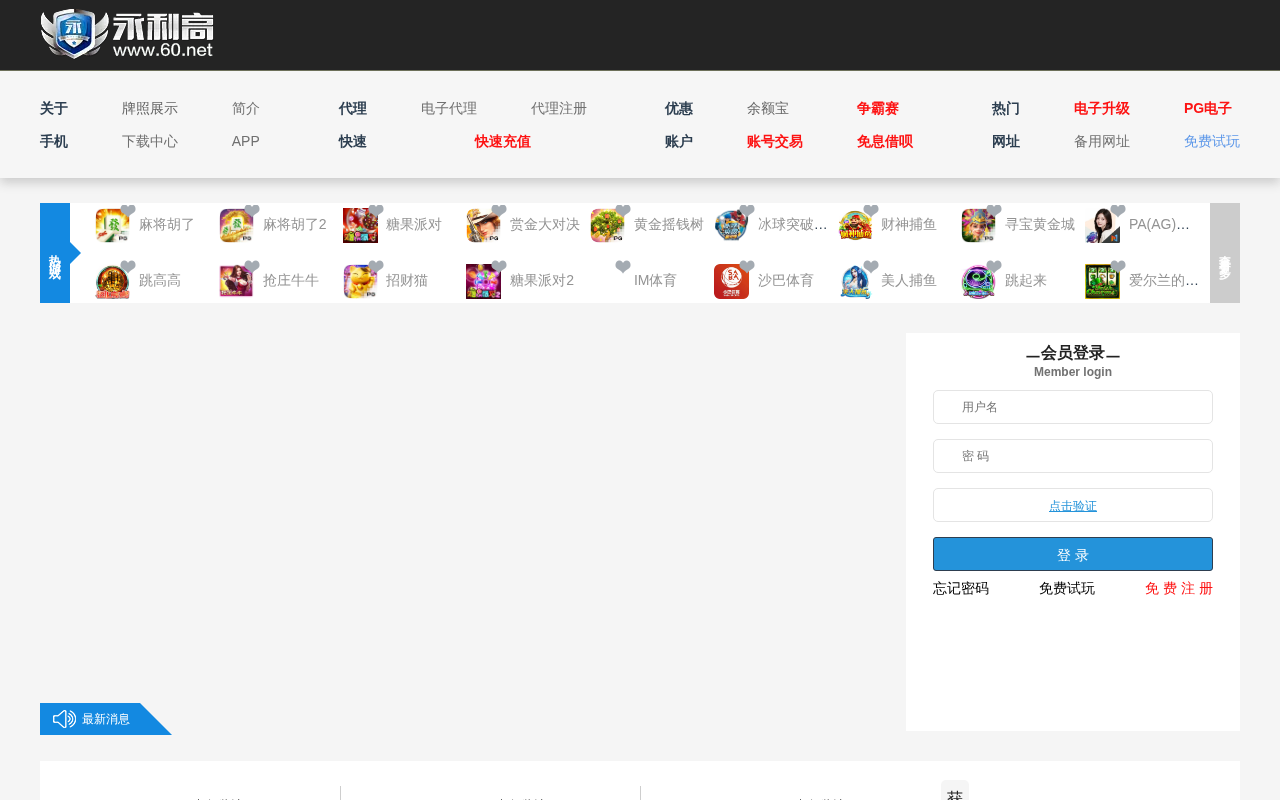Open the 争霸赛 menu item
1280x800 pixels.
878,109
